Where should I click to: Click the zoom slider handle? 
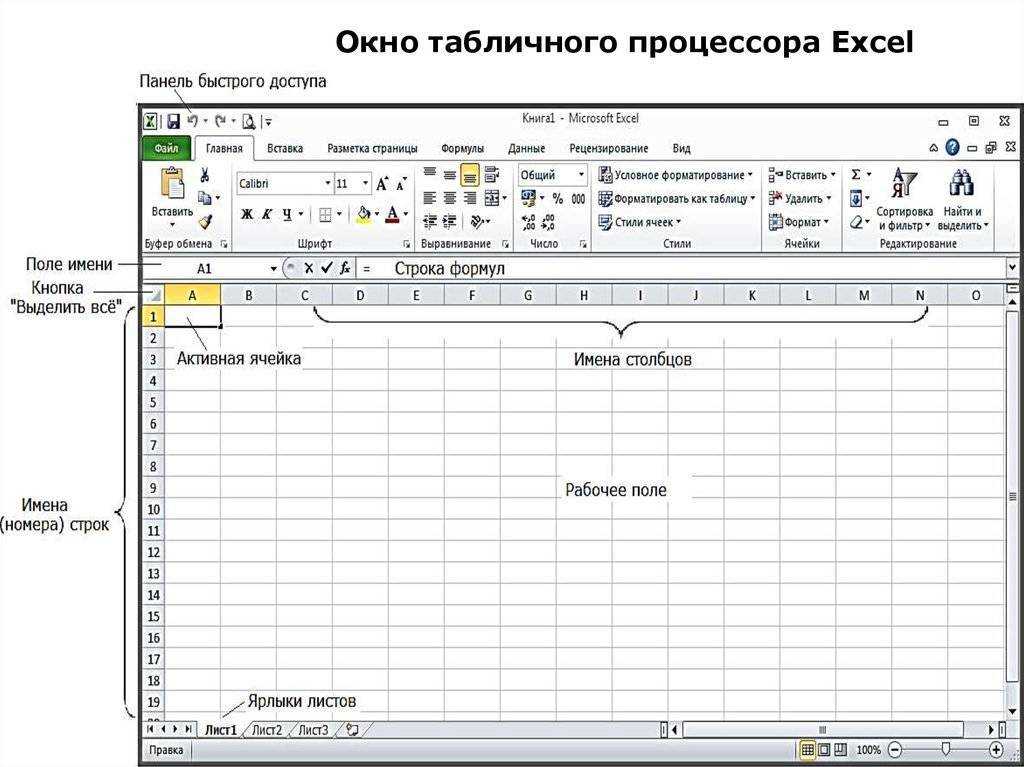click(x=945, y=750)
